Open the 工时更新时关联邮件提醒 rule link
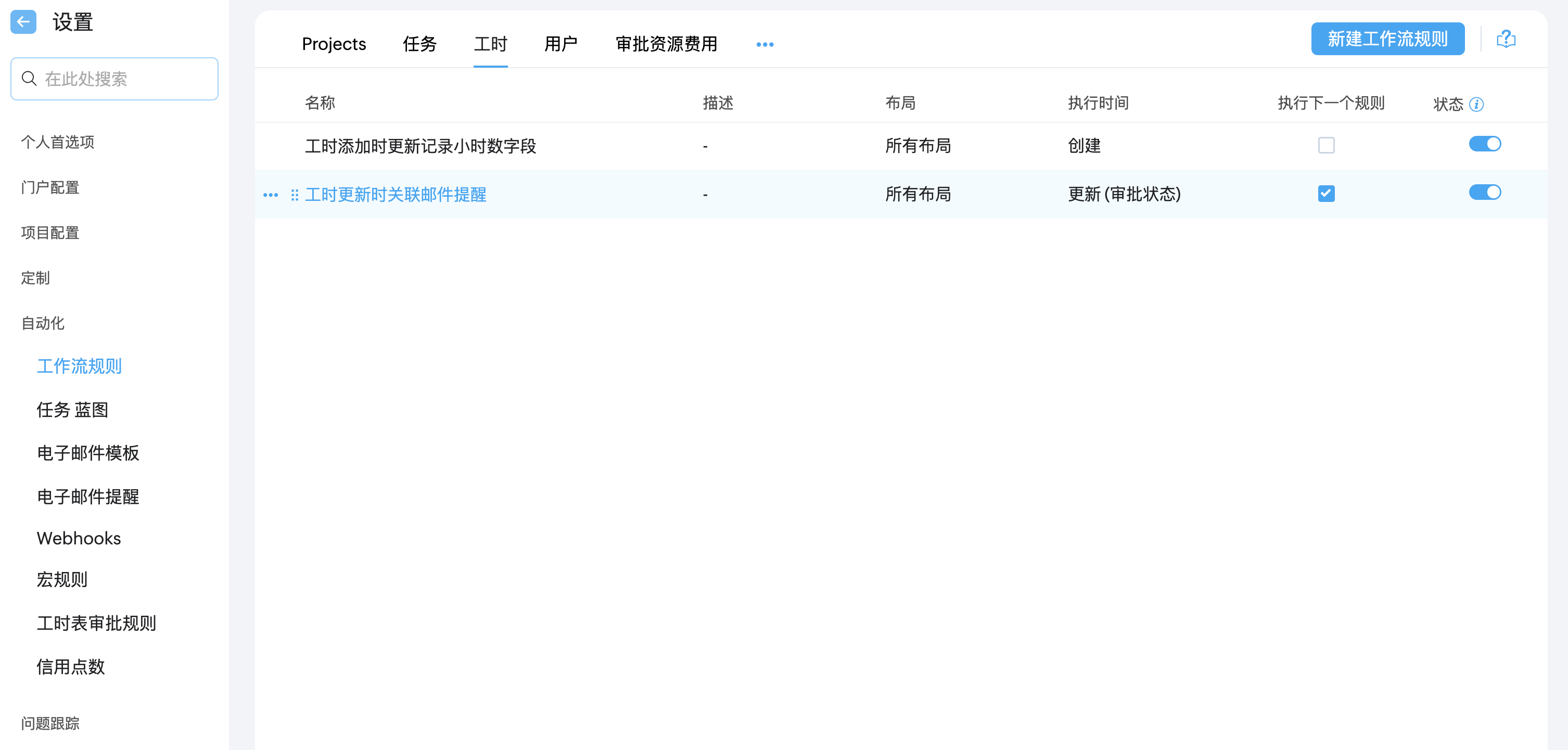This screenshot has width=1568, height=750. [x=396, y=195]
